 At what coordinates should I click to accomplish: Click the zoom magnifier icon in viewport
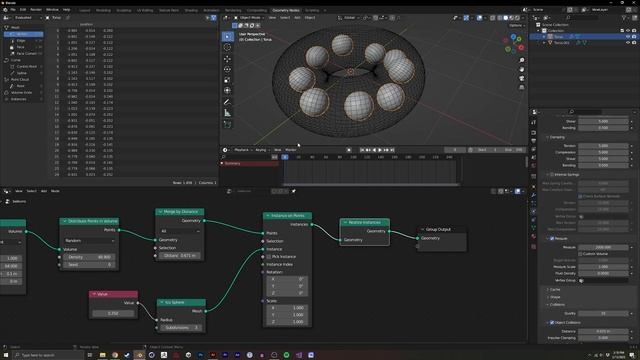pos(522,60)
